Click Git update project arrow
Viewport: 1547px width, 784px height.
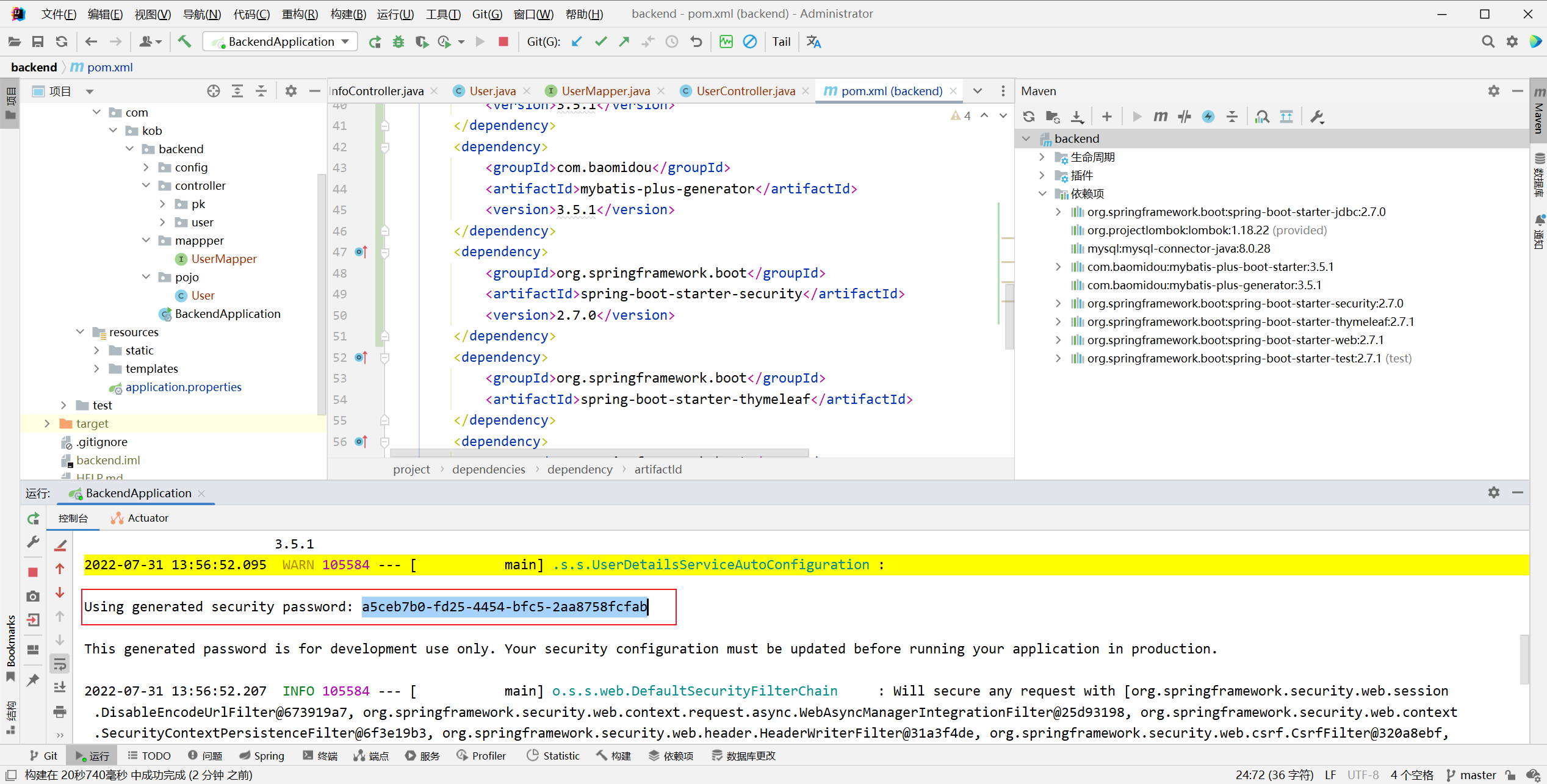tap(577, 41)
